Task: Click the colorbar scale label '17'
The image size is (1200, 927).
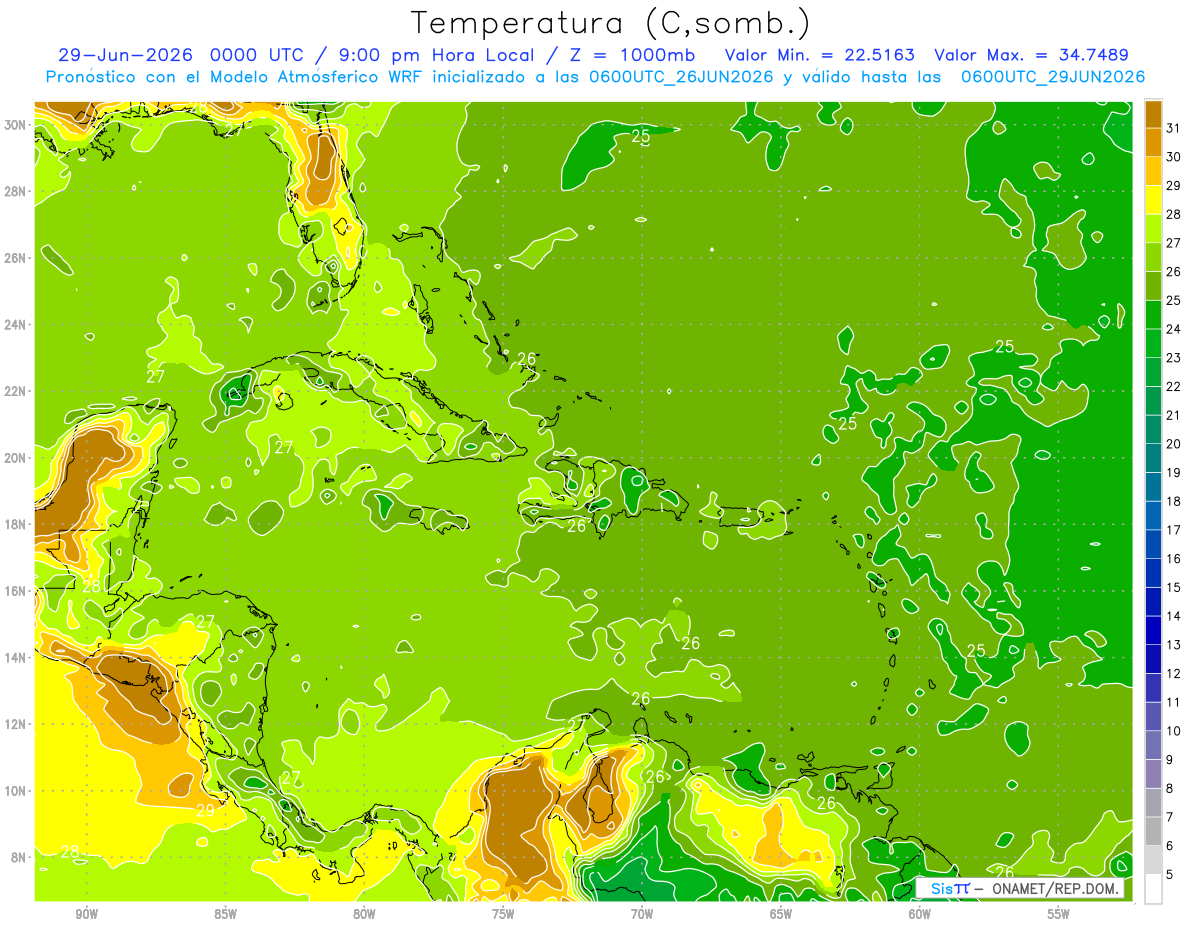Action: coord(1173,530)
